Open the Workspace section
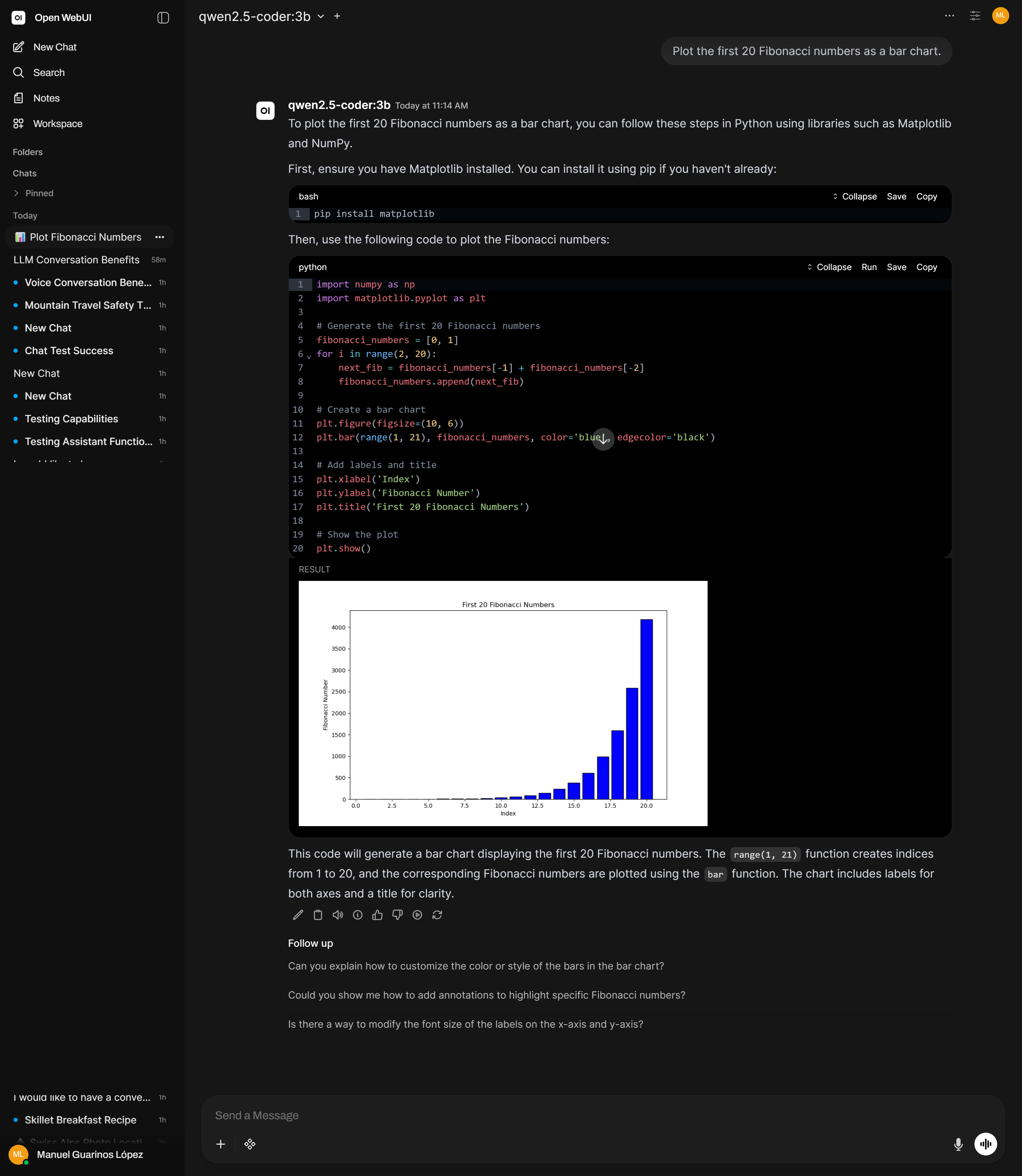This screenshot has width=1022, height=1176. 57,123
